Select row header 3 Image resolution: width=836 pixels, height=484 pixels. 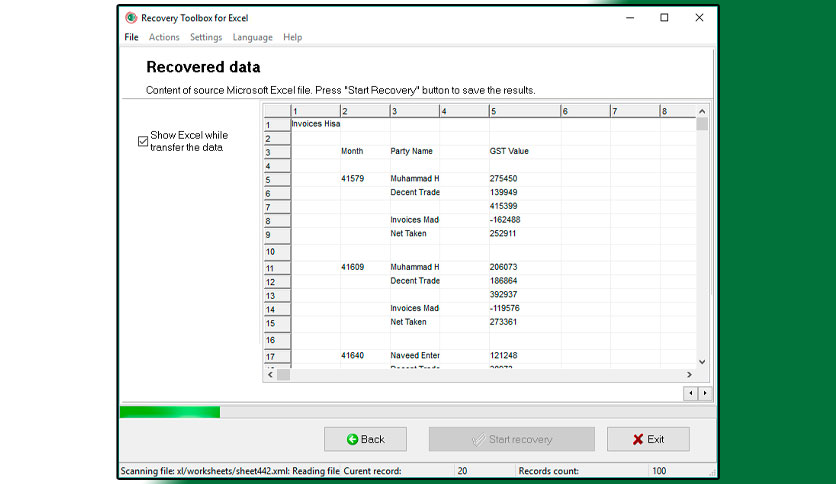point(277,152)
